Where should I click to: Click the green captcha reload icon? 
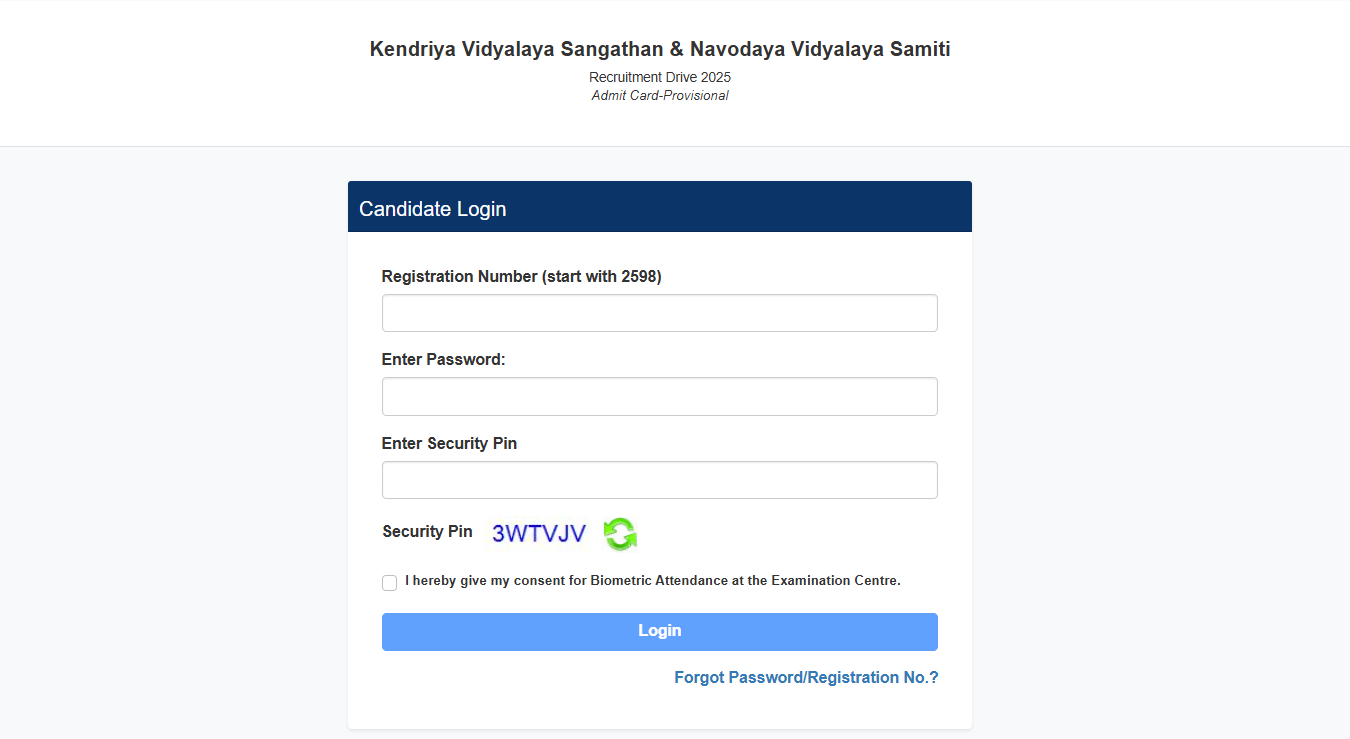coord(620,535)
